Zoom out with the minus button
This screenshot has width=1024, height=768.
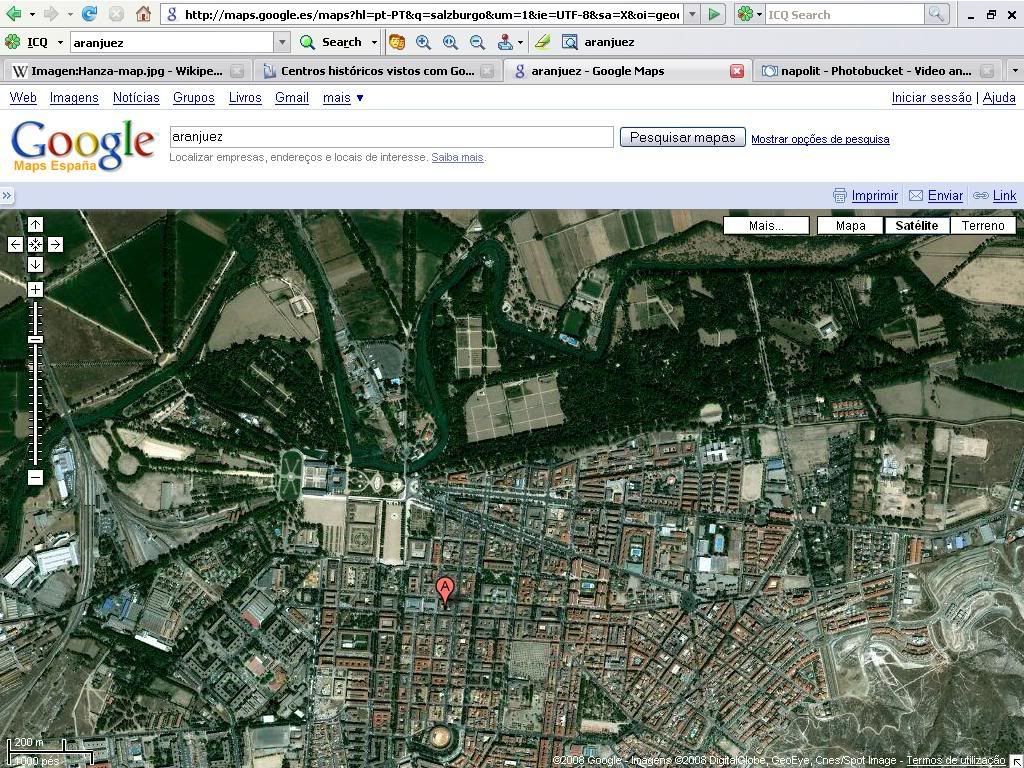point(35,477)
